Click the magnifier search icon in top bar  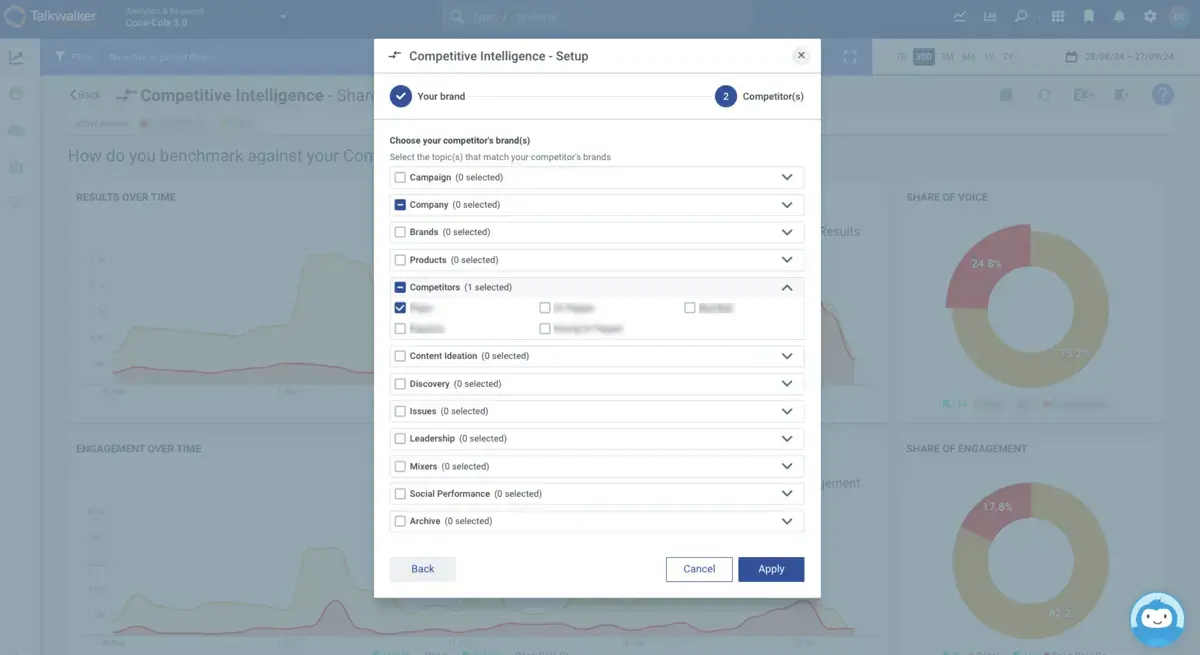pyautogui.click(x=1021, y=17)
